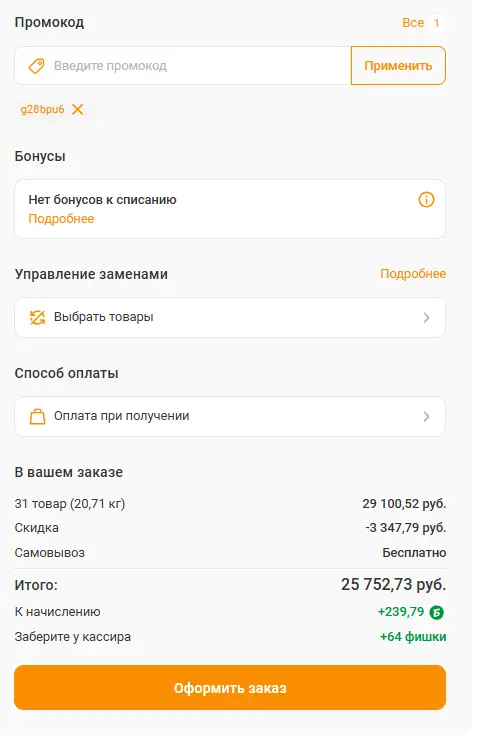Viewport: 481px width, 750px height.
Task: Click the green bonus coin icon
Action: point(436,612)
